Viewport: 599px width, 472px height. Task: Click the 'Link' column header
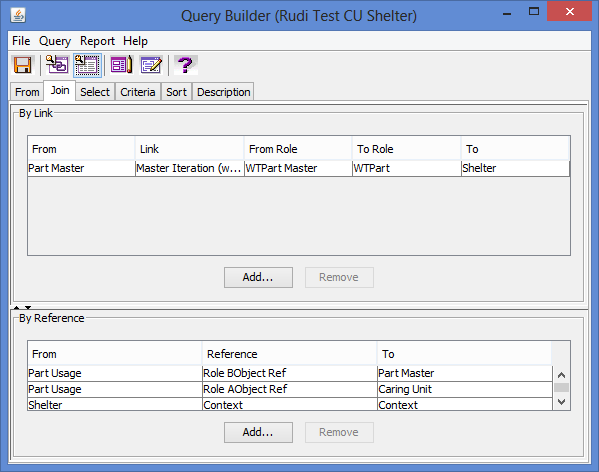(x=189, y=149)
